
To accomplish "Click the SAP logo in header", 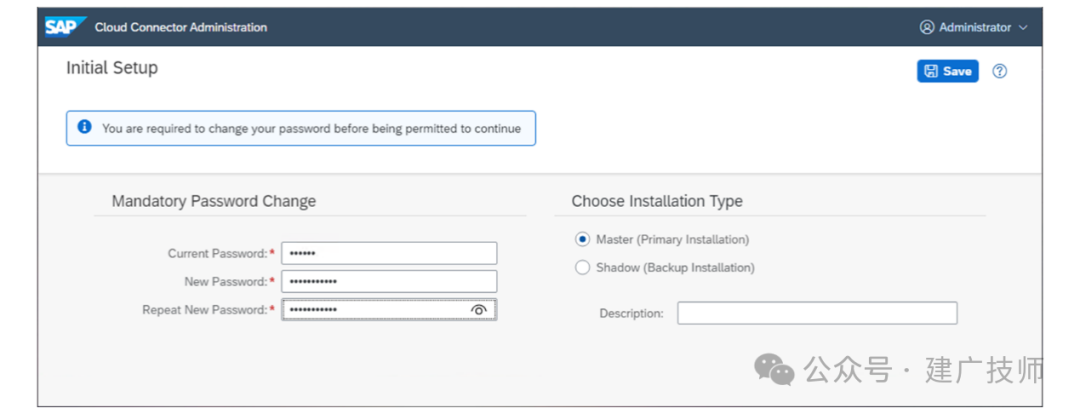I will (65, 27).
